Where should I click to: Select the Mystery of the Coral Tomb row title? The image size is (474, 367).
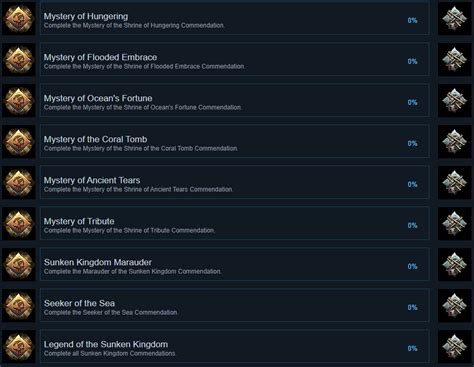[95, 139]
